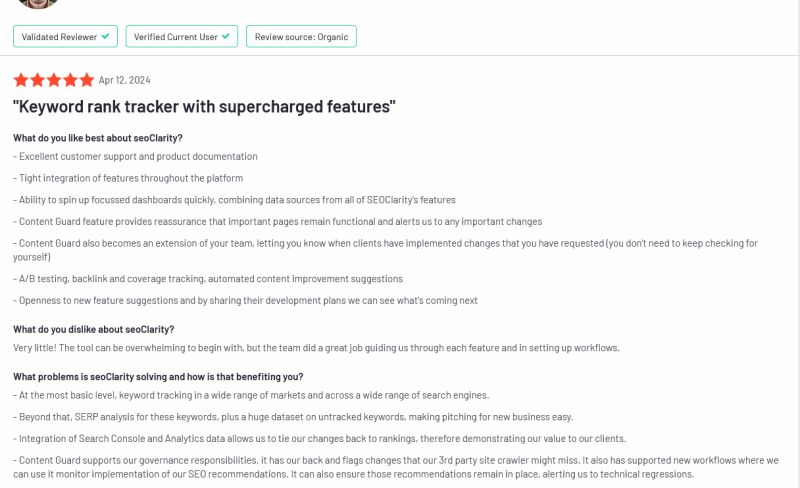Screen dimensions: 800x488
Task: Click the Verified Current User badge
Action: tap(182, 37)
